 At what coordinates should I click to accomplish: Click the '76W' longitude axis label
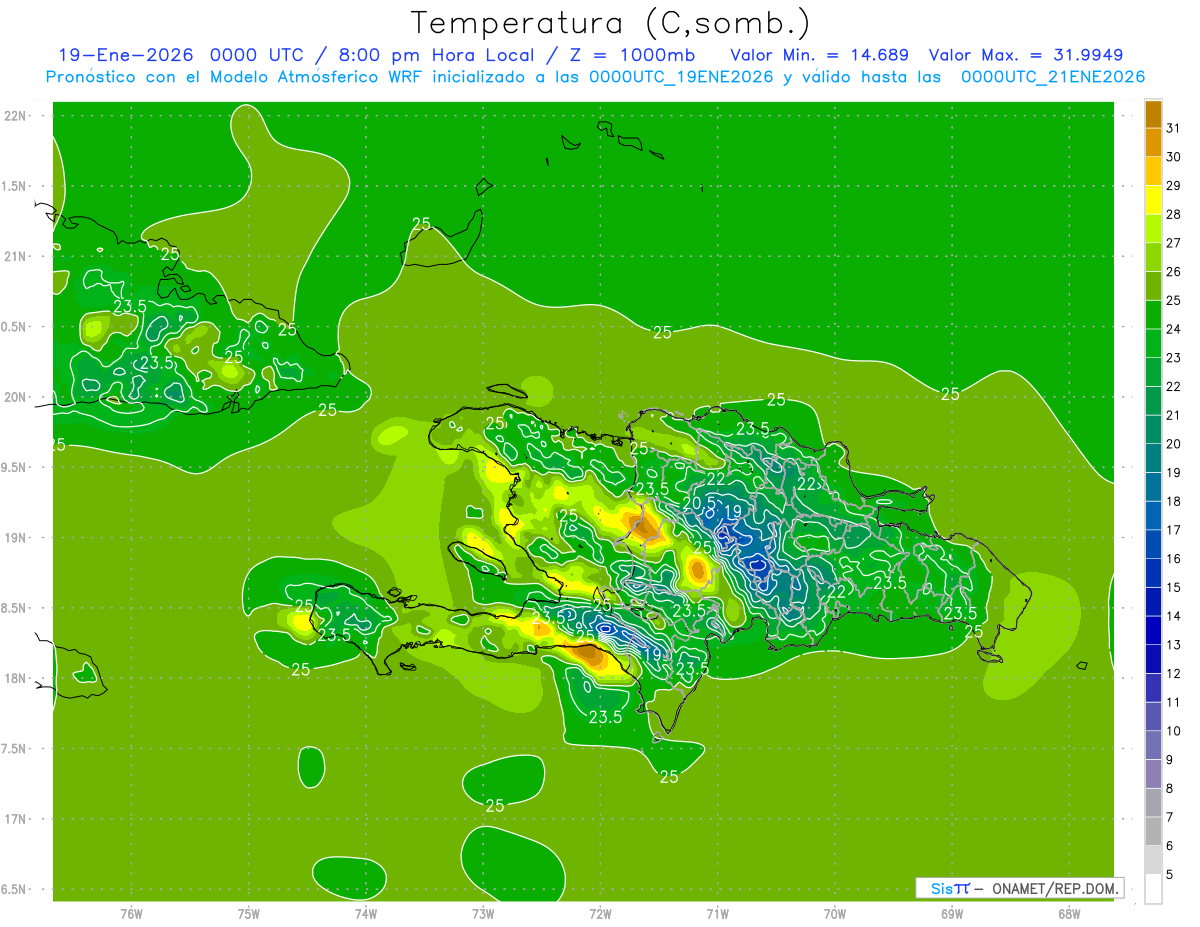pos(131,914)
